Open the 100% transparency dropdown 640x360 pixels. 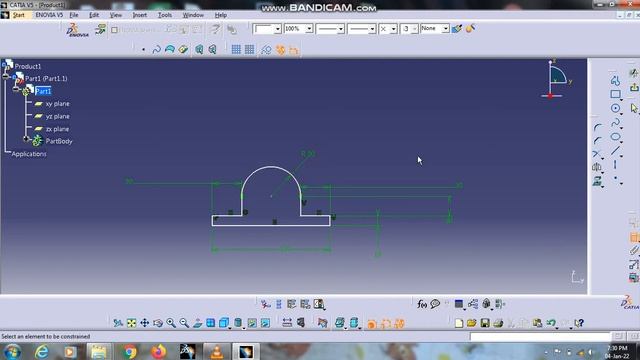pos(309,29)
